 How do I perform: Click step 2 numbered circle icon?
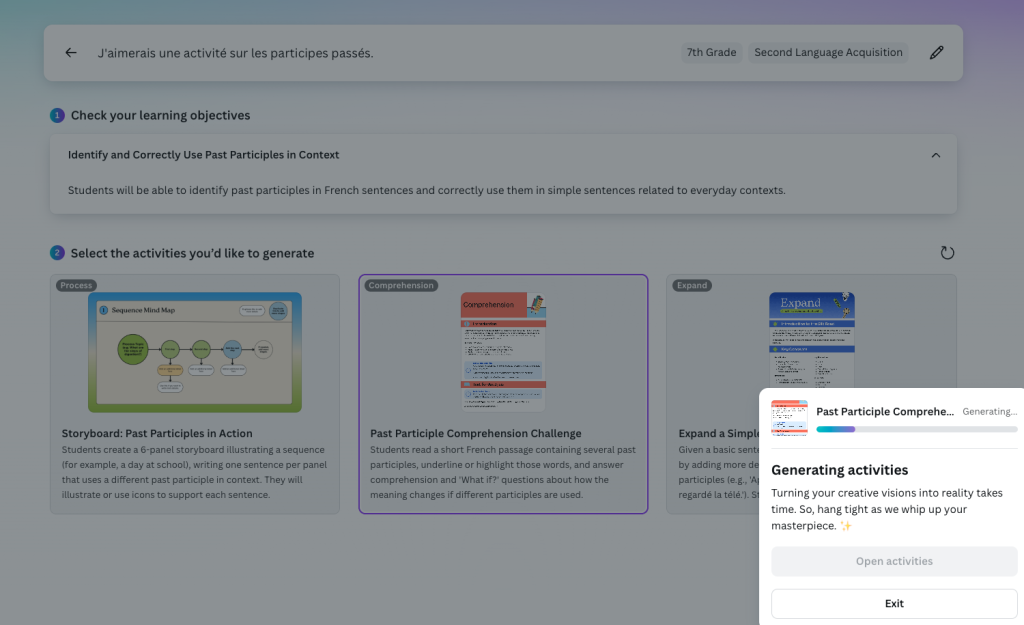pos(57,254)
